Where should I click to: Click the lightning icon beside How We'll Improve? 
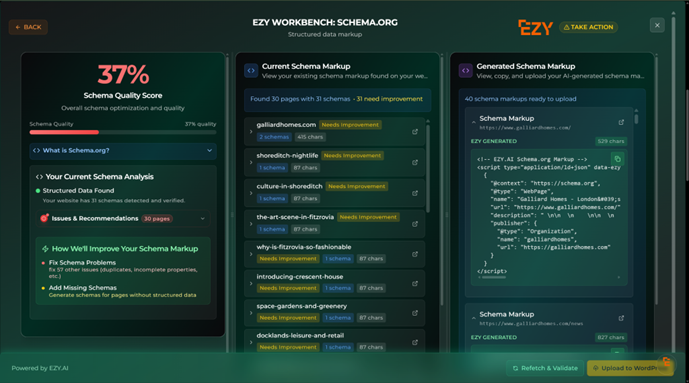click(x=45, y=249)
